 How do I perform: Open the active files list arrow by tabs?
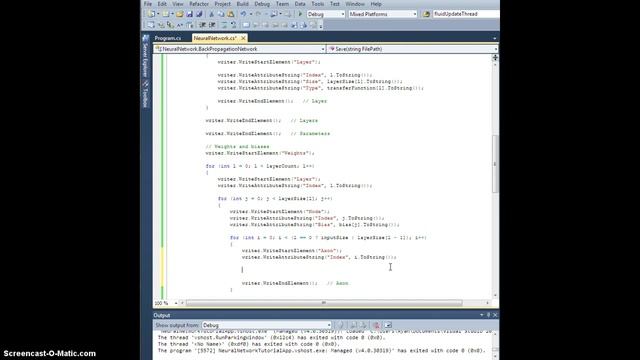pos(495,38)
